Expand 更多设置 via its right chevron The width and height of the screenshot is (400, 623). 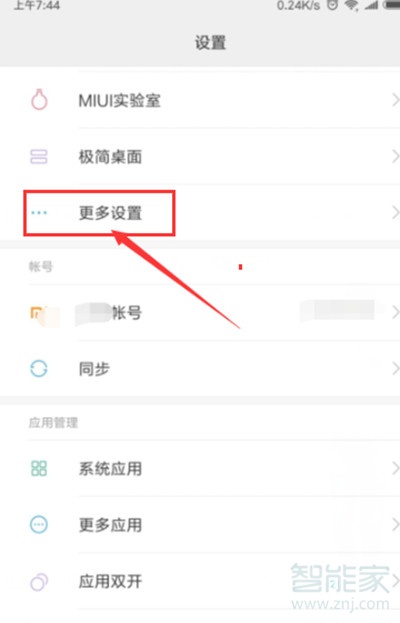point(395,213)
